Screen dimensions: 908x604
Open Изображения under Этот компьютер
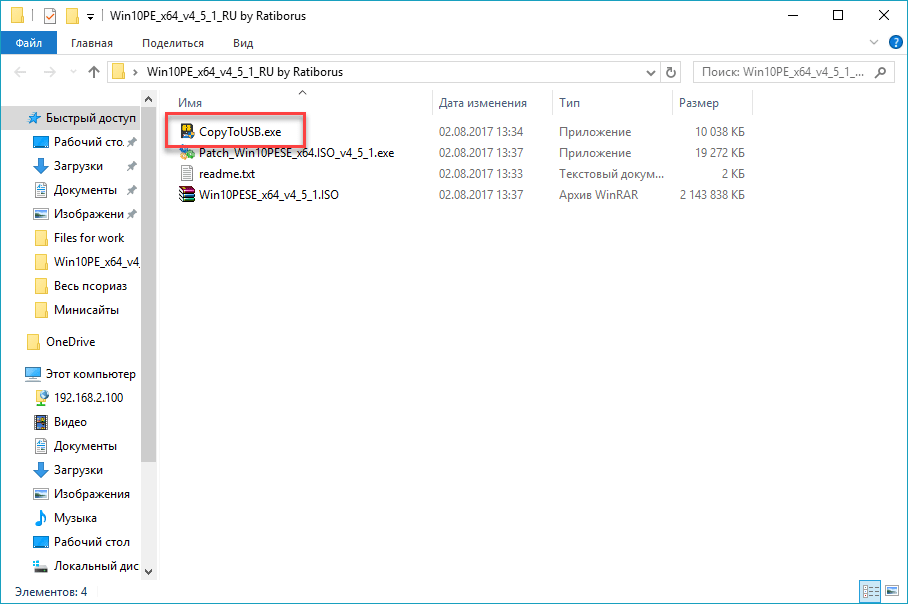point(81,494)
